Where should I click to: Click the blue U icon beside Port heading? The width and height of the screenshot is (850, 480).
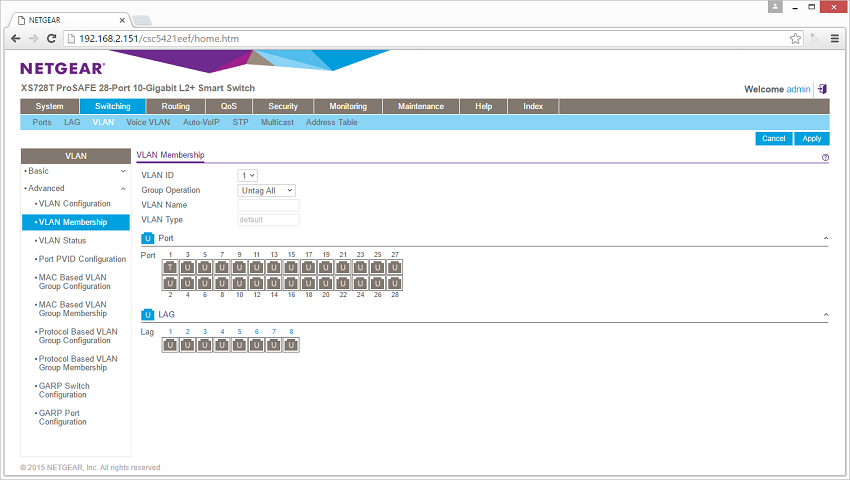coord(147,238)
